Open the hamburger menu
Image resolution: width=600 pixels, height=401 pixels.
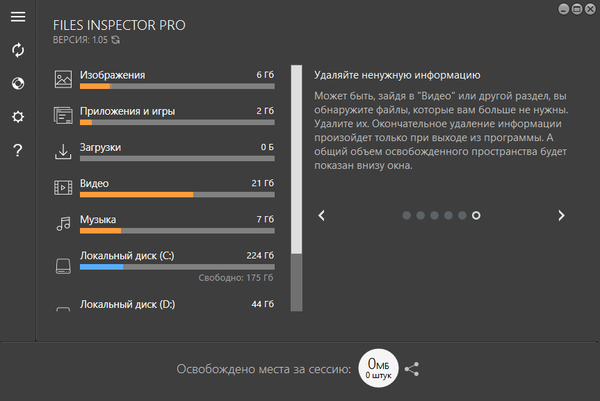click(18, 16)
